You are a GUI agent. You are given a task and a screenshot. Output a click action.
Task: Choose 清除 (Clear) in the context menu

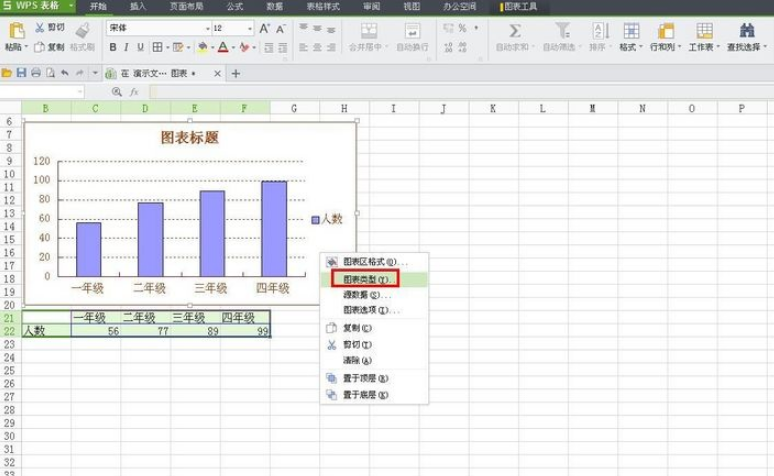[374, 360]
